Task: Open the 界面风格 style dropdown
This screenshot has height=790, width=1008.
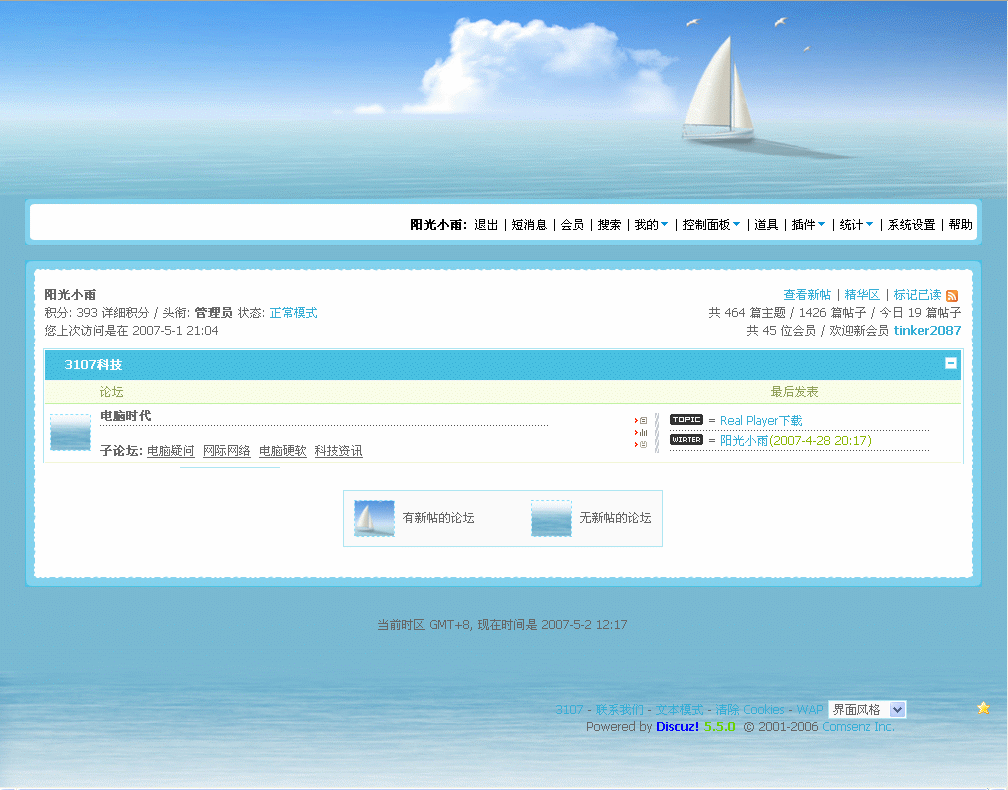Action: tap(867, 709)
